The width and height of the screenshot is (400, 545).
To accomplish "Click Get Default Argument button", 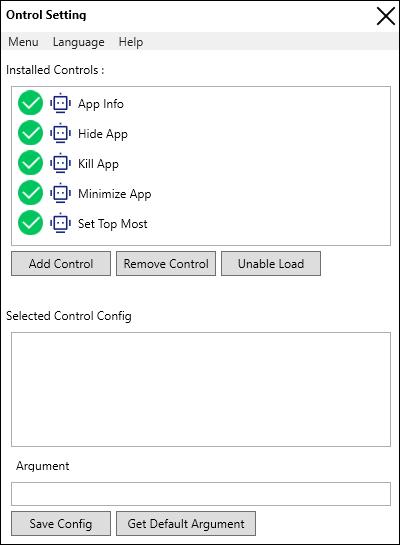I will 186,523.
